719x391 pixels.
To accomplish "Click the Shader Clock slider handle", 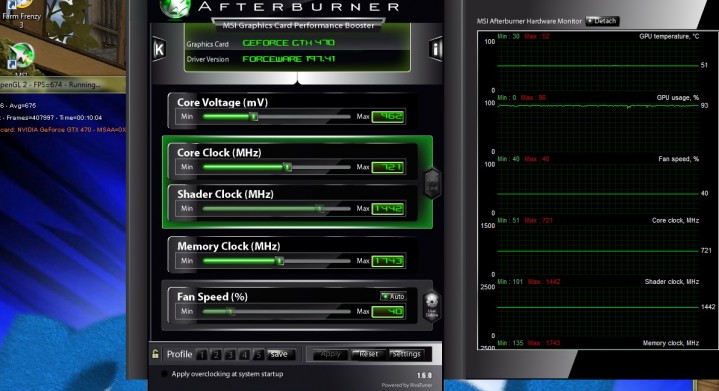I will [321, 209].
